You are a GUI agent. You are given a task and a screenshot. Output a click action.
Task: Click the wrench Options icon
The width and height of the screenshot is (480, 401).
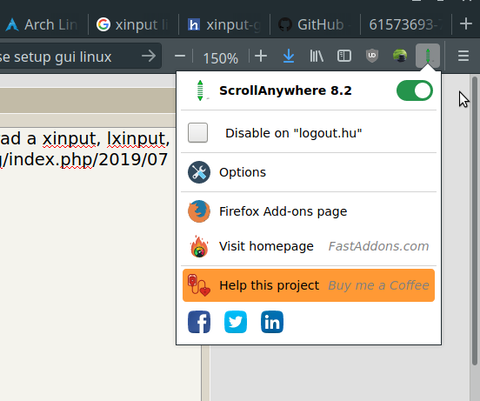point(199,172)
